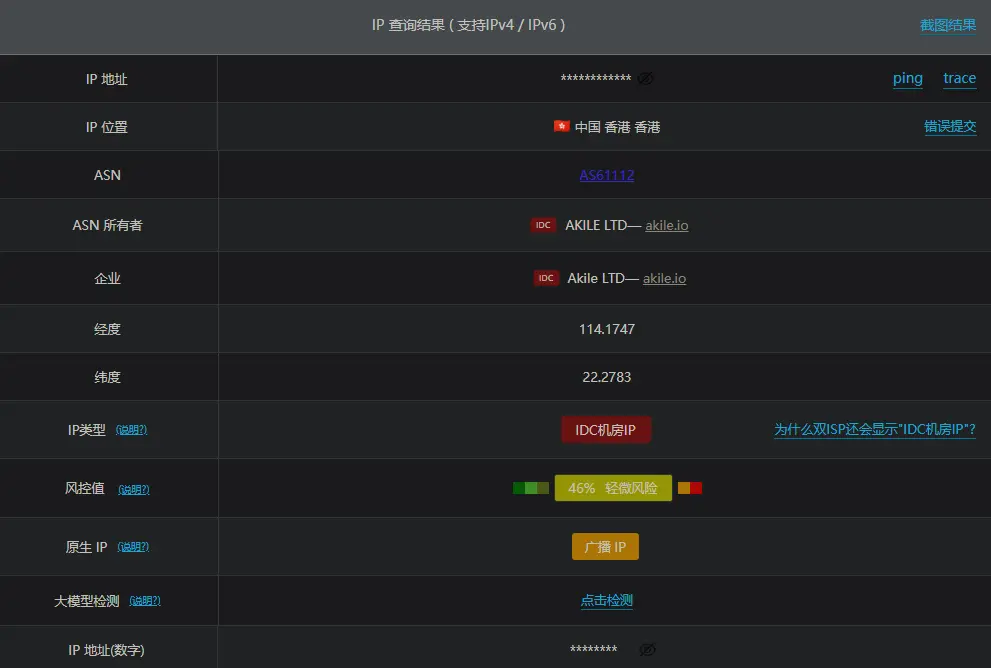Open 说明? help next to 风控值
Viewport: 991px width, 668px height.
coord(133,490)
